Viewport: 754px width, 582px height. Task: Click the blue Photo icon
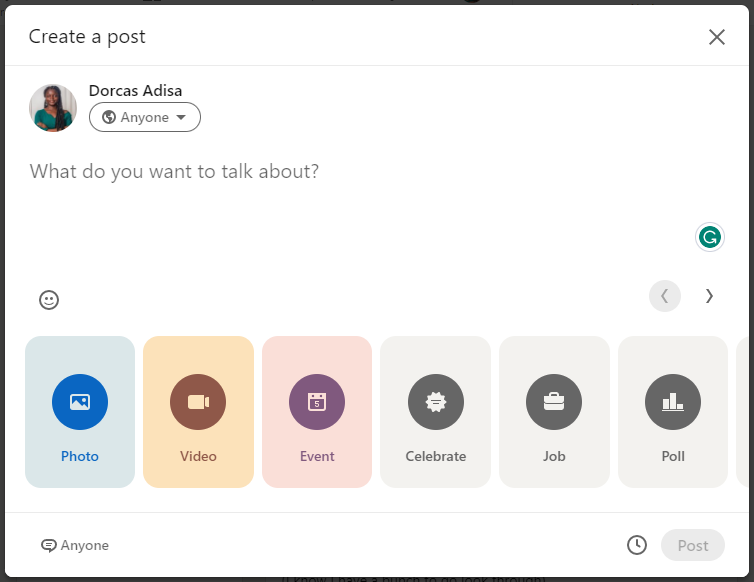tap(80, 402)
